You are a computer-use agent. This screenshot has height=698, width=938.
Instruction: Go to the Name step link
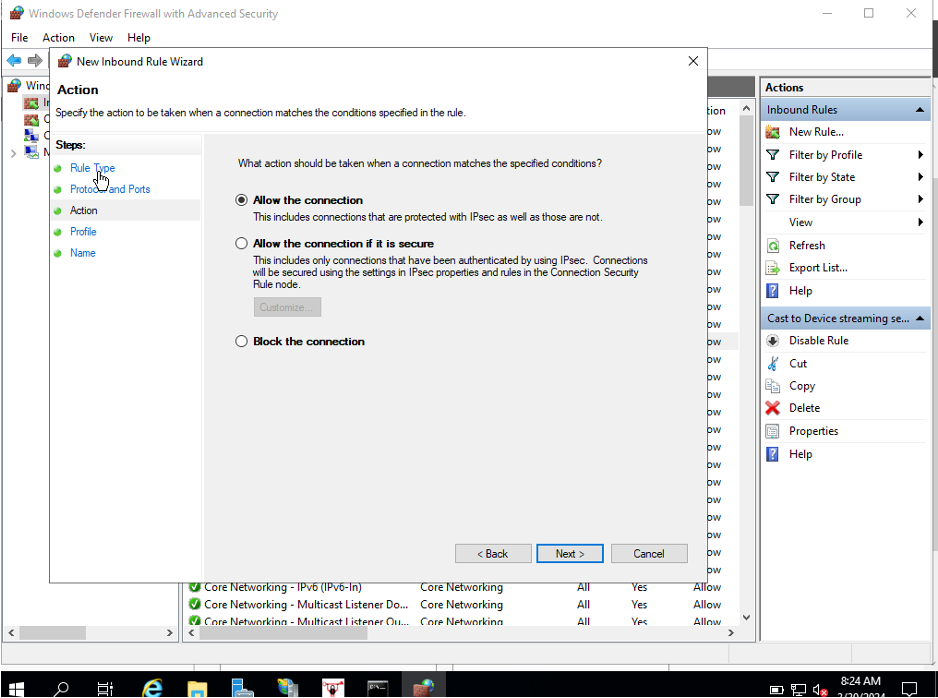pos(83,253)
